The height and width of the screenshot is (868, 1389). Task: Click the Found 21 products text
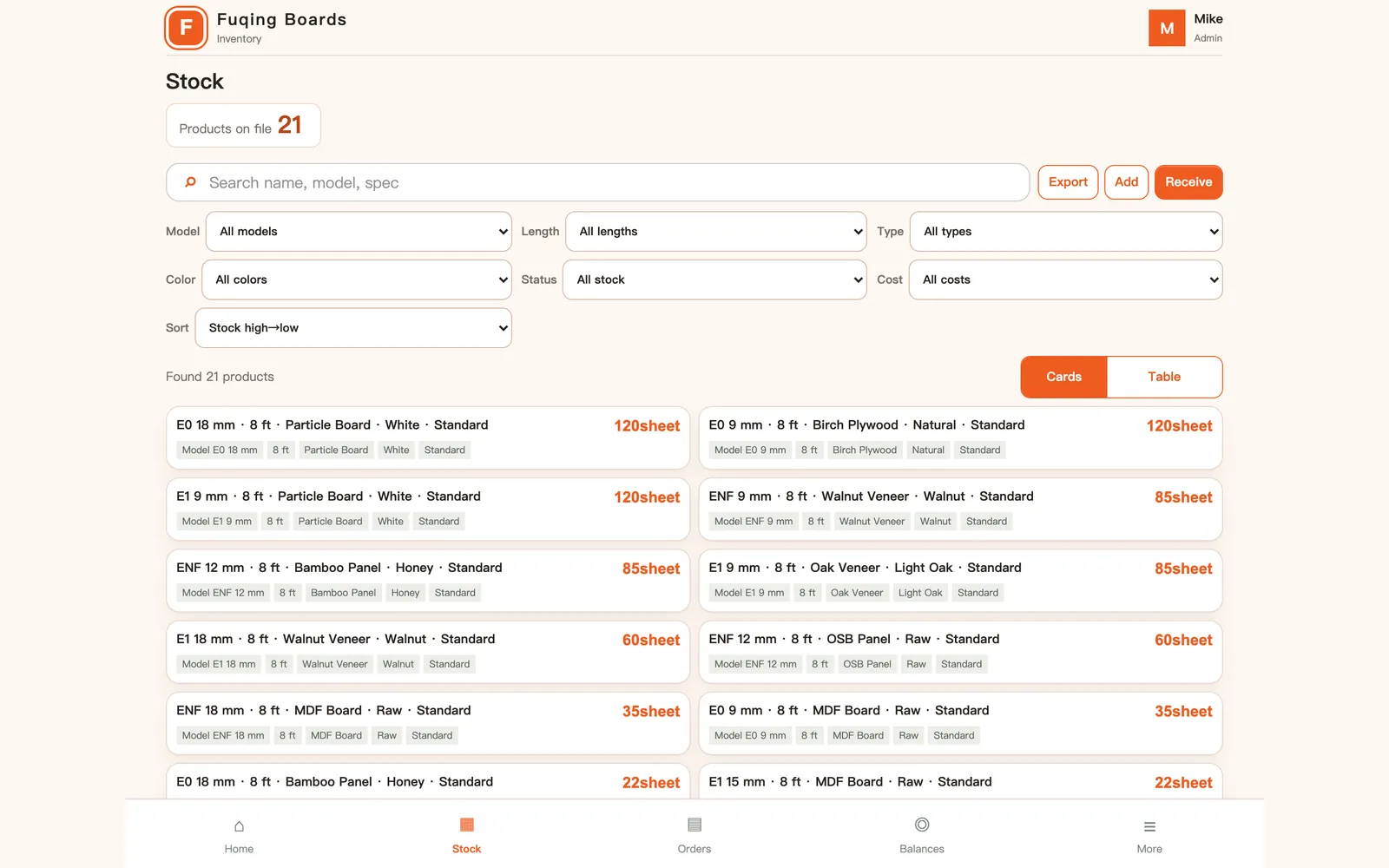point(220,377)
